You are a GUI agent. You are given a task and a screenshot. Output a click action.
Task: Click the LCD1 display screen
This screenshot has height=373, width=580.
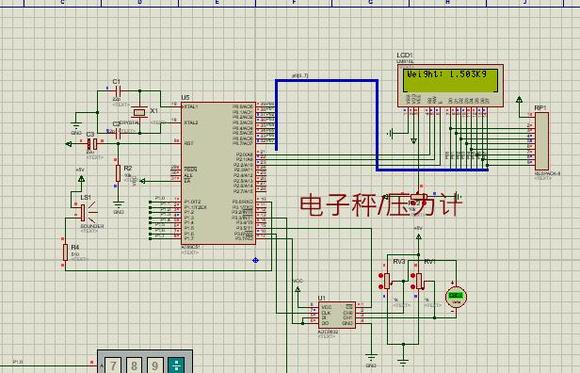[450, 80]
